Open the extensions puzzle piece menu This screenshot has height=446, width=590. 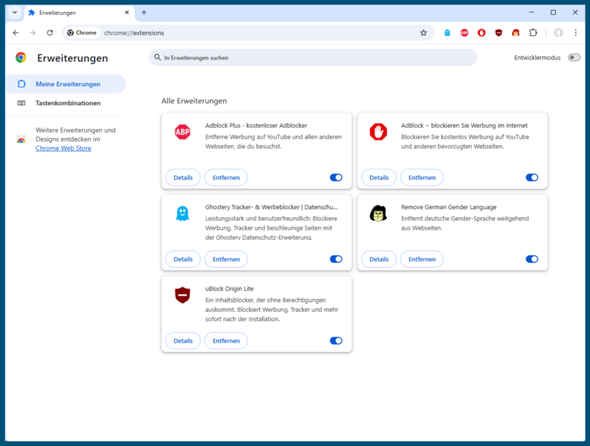(533, 33)
